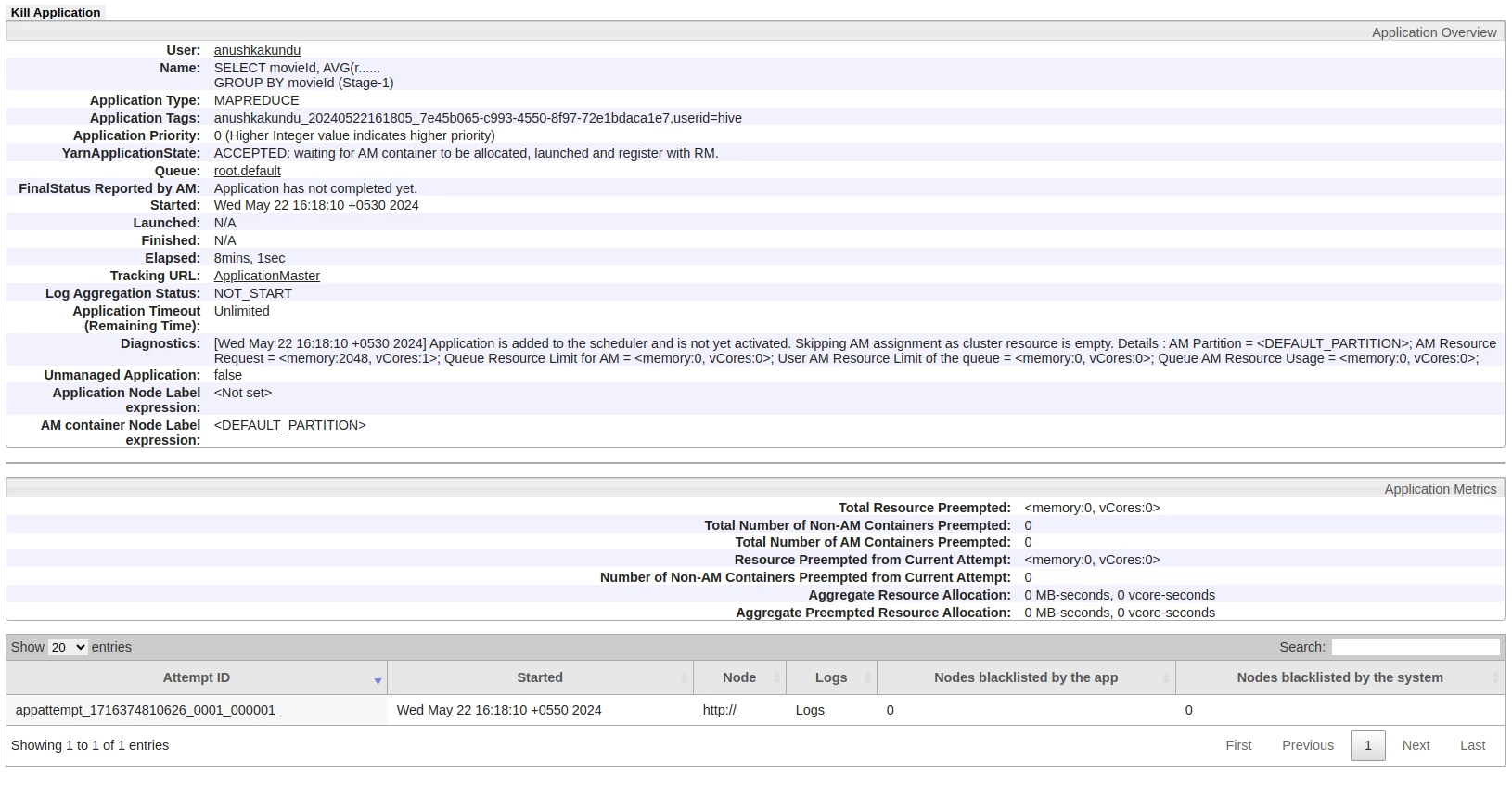The height and width of the screenshot is (787, 1512).
Task: Click the Kill Application button
Action: (56, 12)
